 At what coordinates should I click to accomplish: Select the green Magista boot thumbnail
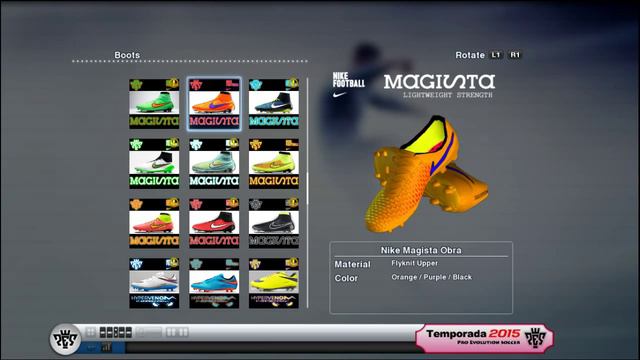click(x=154, y=104)
